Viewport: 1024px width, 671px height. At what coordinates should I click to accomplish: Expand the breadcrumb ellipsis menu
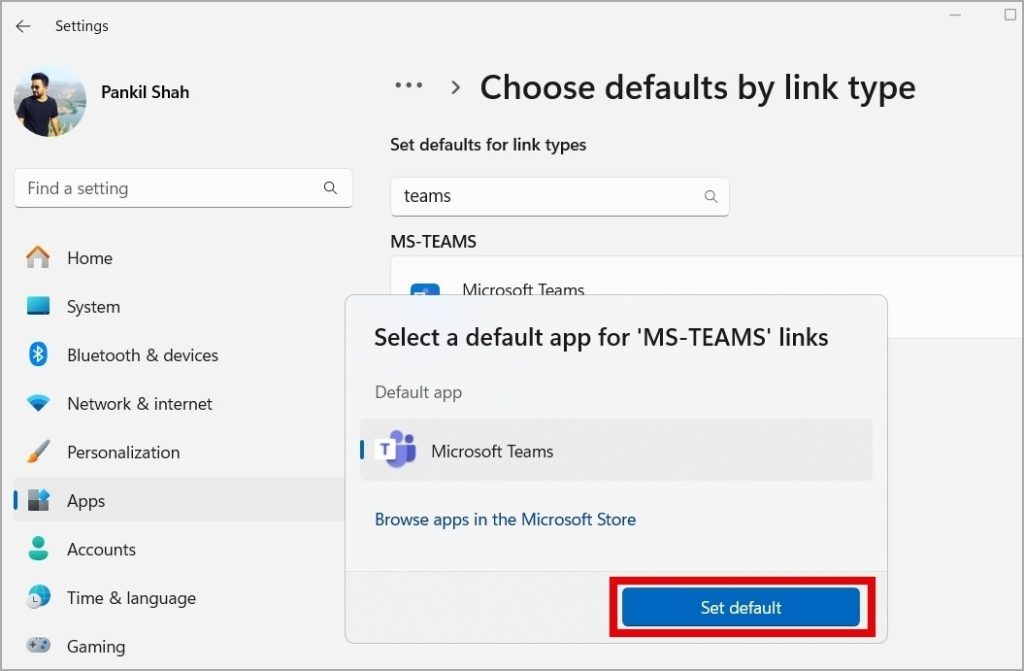pos(409,86)
